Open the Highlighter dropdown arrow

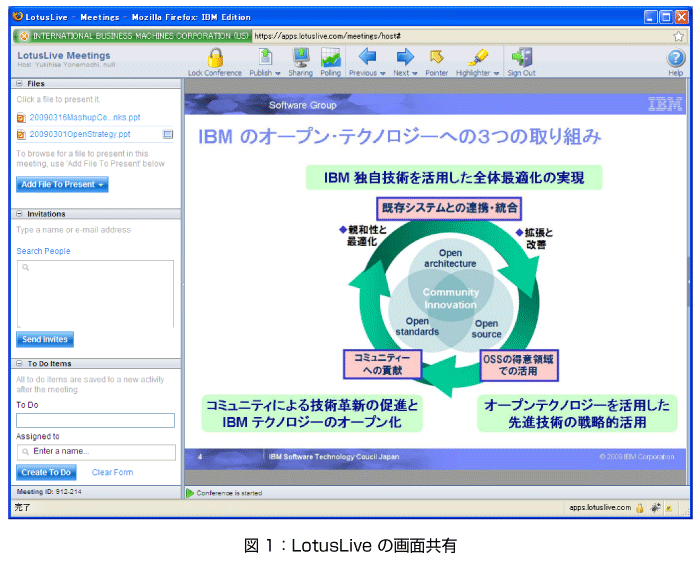[x=496, y=73]
